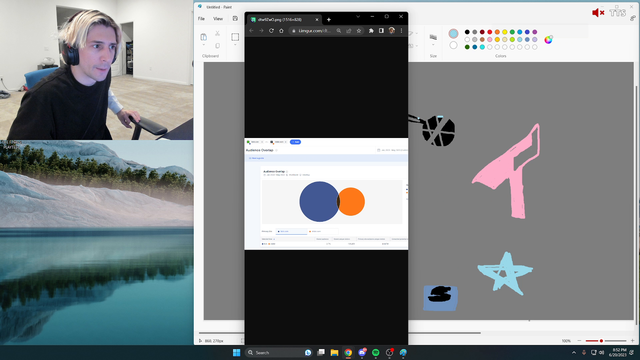Pick purple from the Paint palette

coord(535,32)
